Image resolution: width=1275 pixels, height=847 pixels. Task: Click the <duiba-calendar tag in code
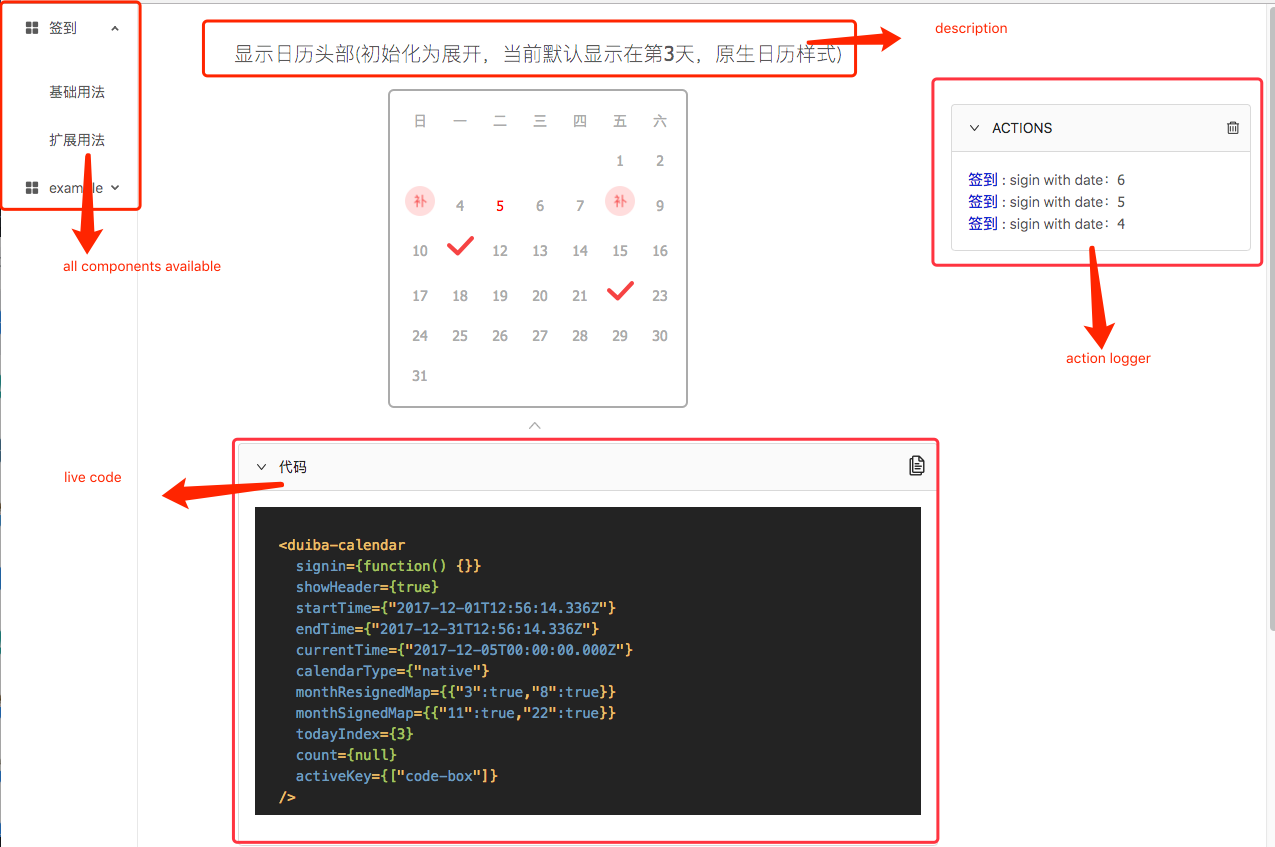tap(342, 545)
